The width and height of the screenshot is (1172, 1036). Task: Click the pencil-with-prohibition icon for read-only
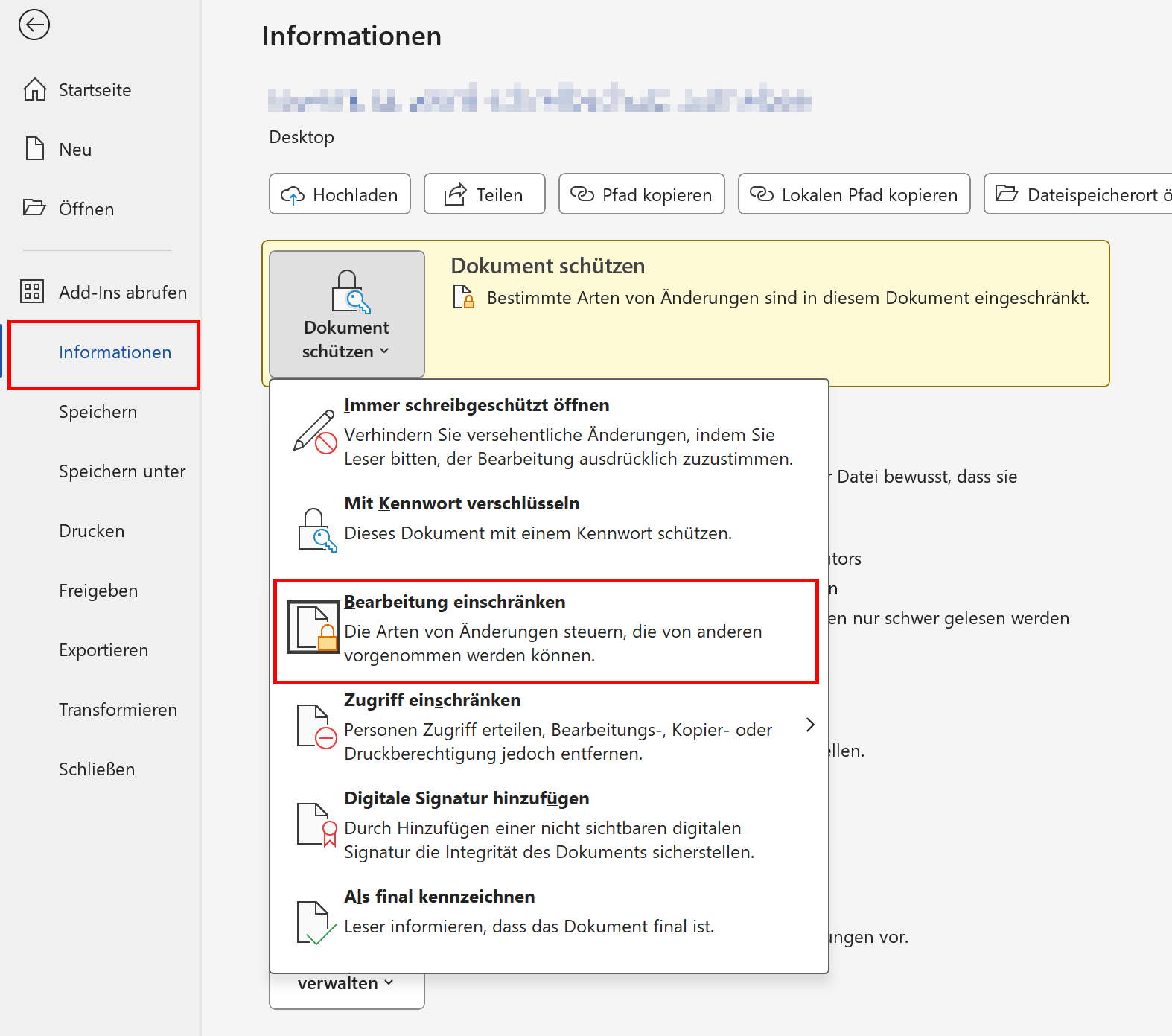click(x=314, y=432)
